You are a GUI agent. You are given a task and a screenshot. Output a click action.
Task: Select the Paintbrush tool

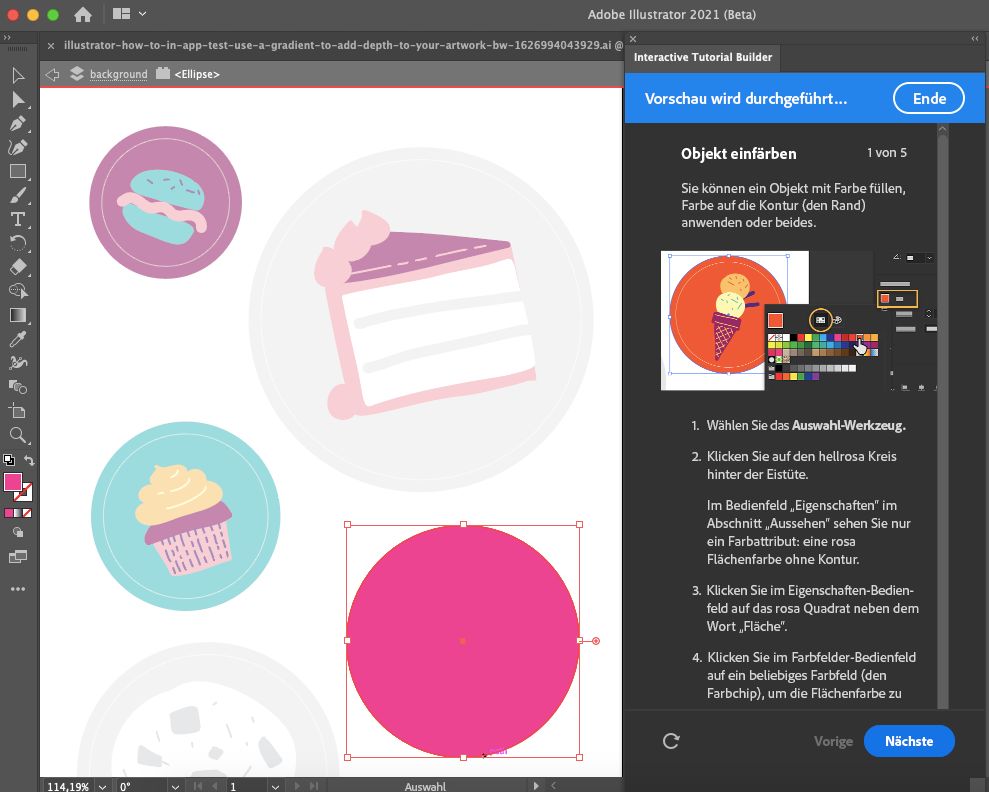click(18, 195)
